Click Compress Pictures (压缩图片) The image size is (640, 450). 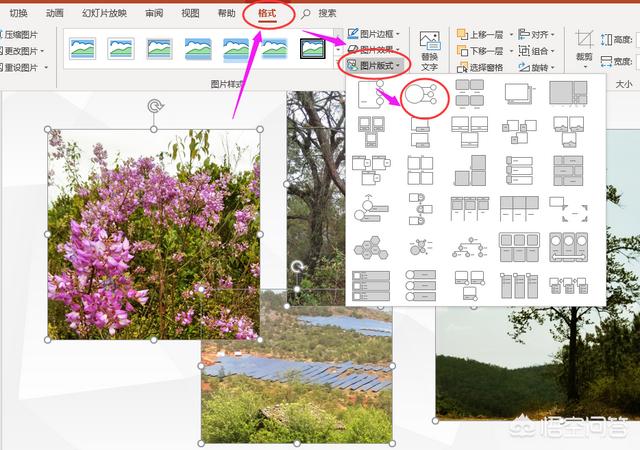pyautogui.click(x=22, y=34)
